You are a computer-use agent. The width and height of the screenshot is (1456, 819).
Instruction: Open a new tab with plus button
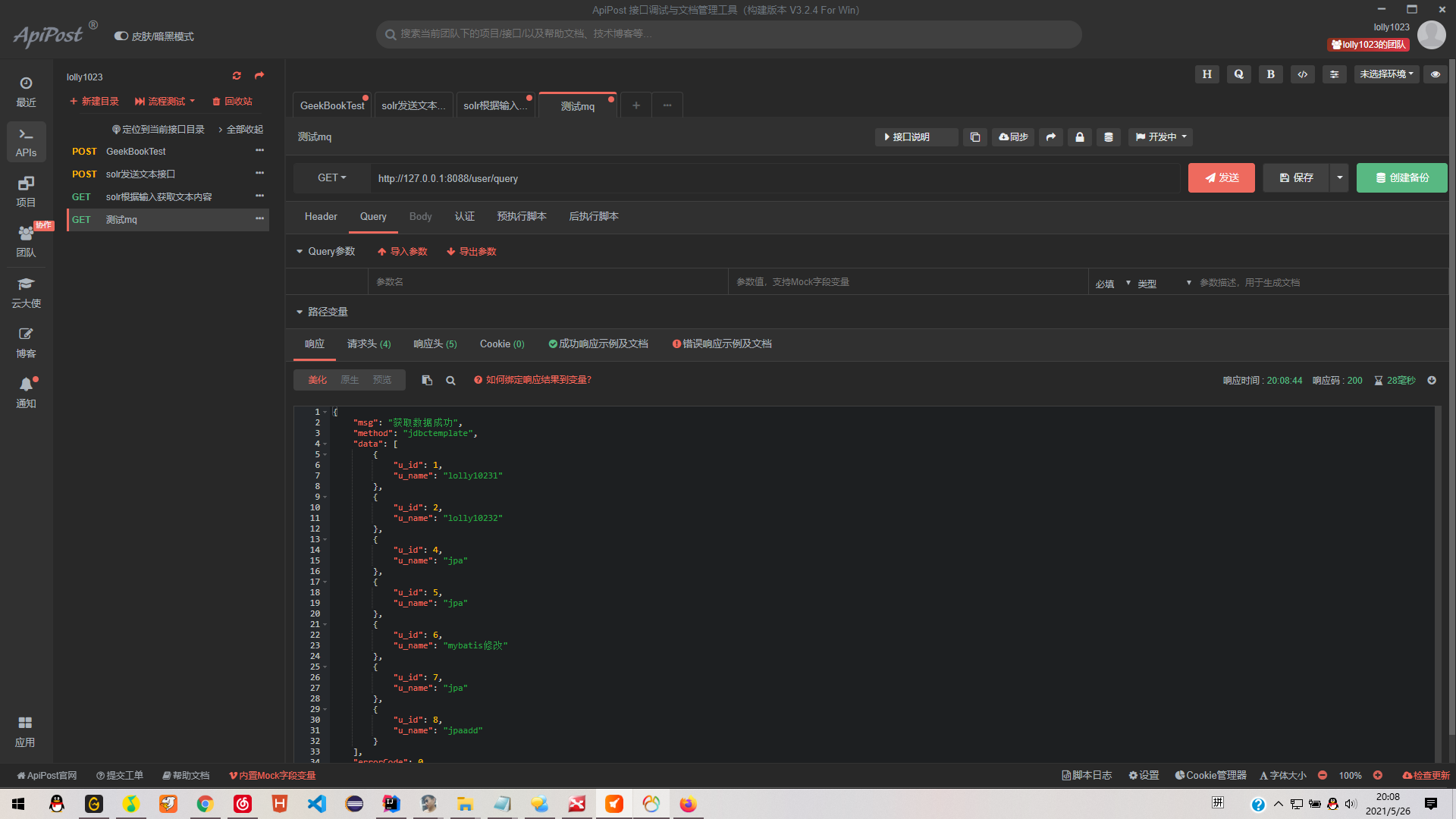coord(636,105)
